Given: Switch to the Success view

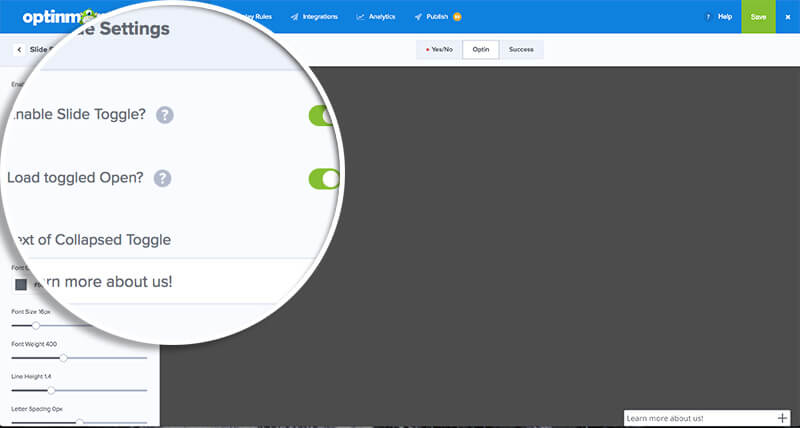Looking at the screenshot, I should [521, 49].
